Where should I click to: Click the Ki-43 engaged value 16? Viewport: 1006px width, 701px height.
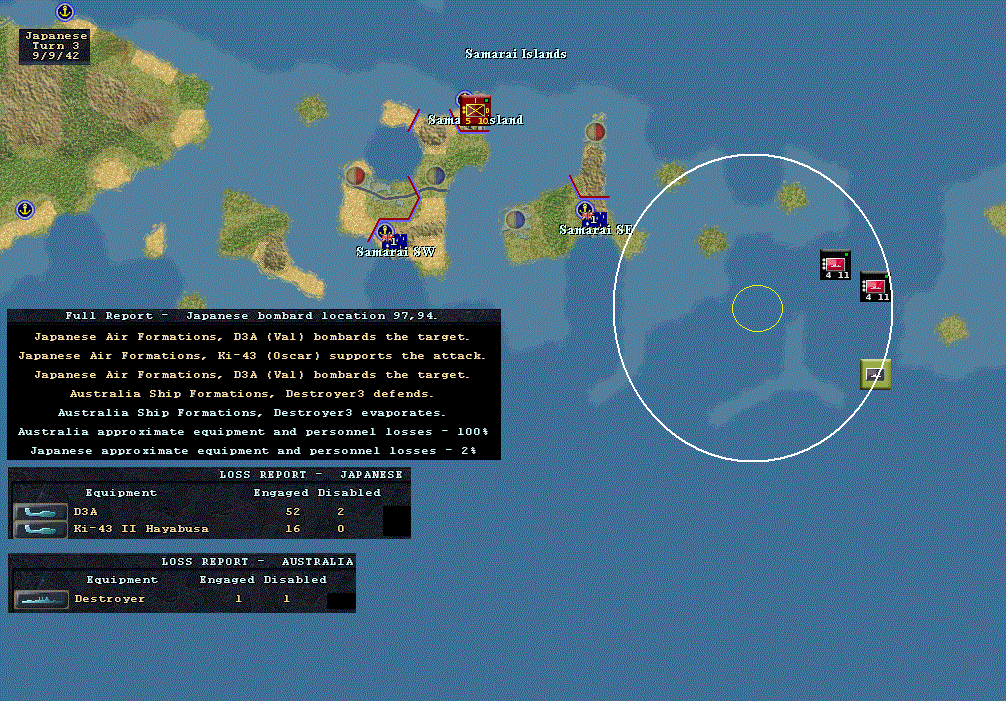293,529
